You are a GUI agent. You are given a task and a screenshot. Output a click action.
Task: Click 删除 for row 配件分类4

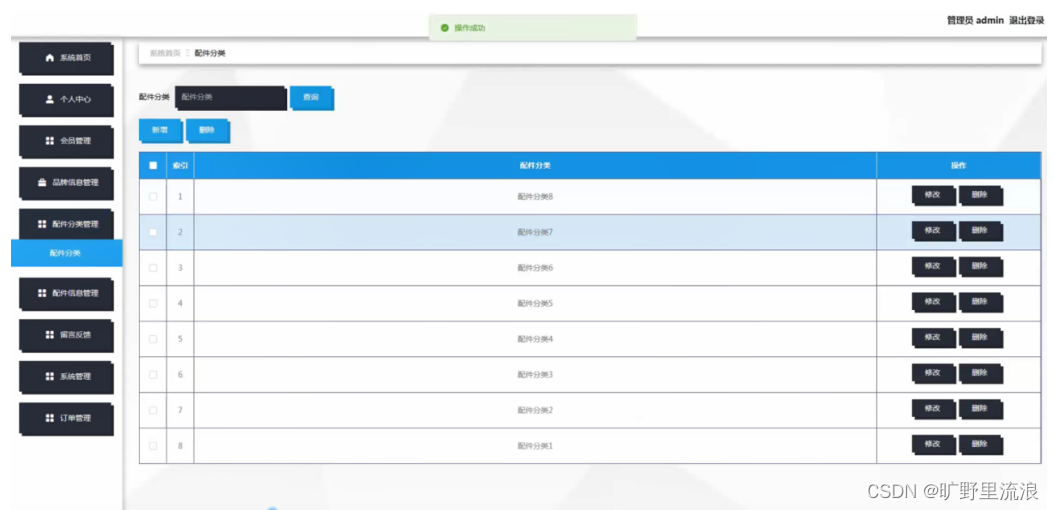coord(981,338)
